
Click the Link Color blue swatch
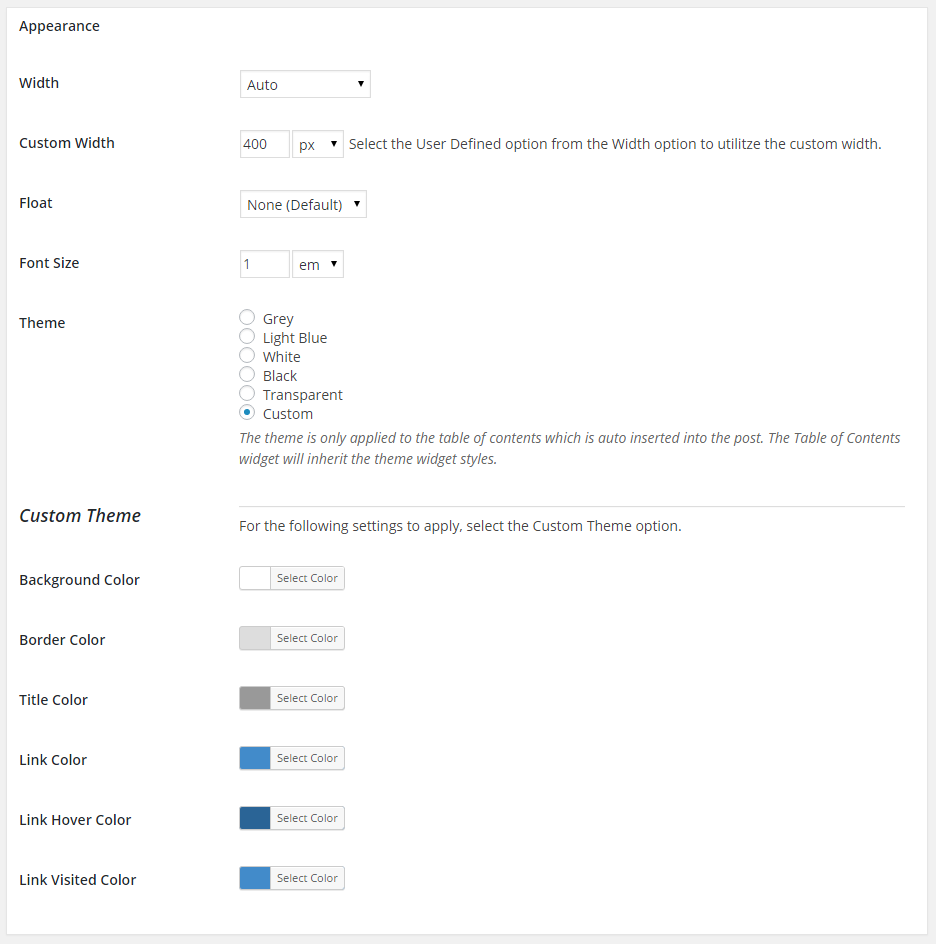click(x=255, y=758)
